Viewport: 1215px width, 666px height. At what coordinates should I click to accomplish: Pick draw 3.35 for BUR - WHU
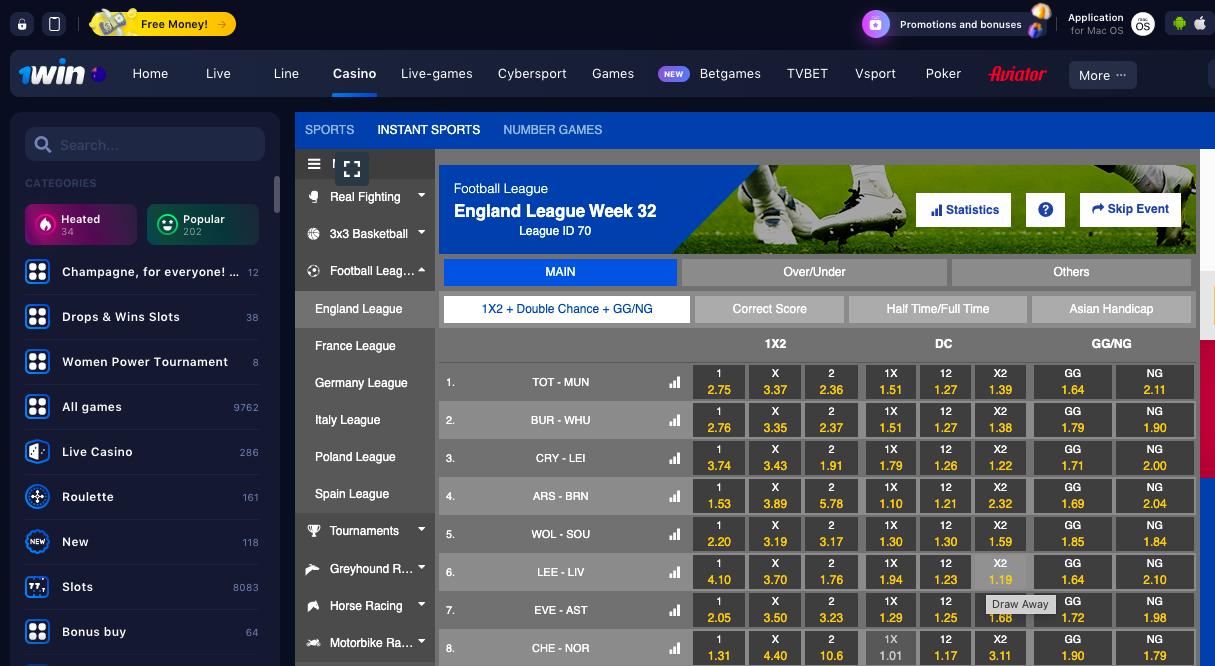[775, 420]
